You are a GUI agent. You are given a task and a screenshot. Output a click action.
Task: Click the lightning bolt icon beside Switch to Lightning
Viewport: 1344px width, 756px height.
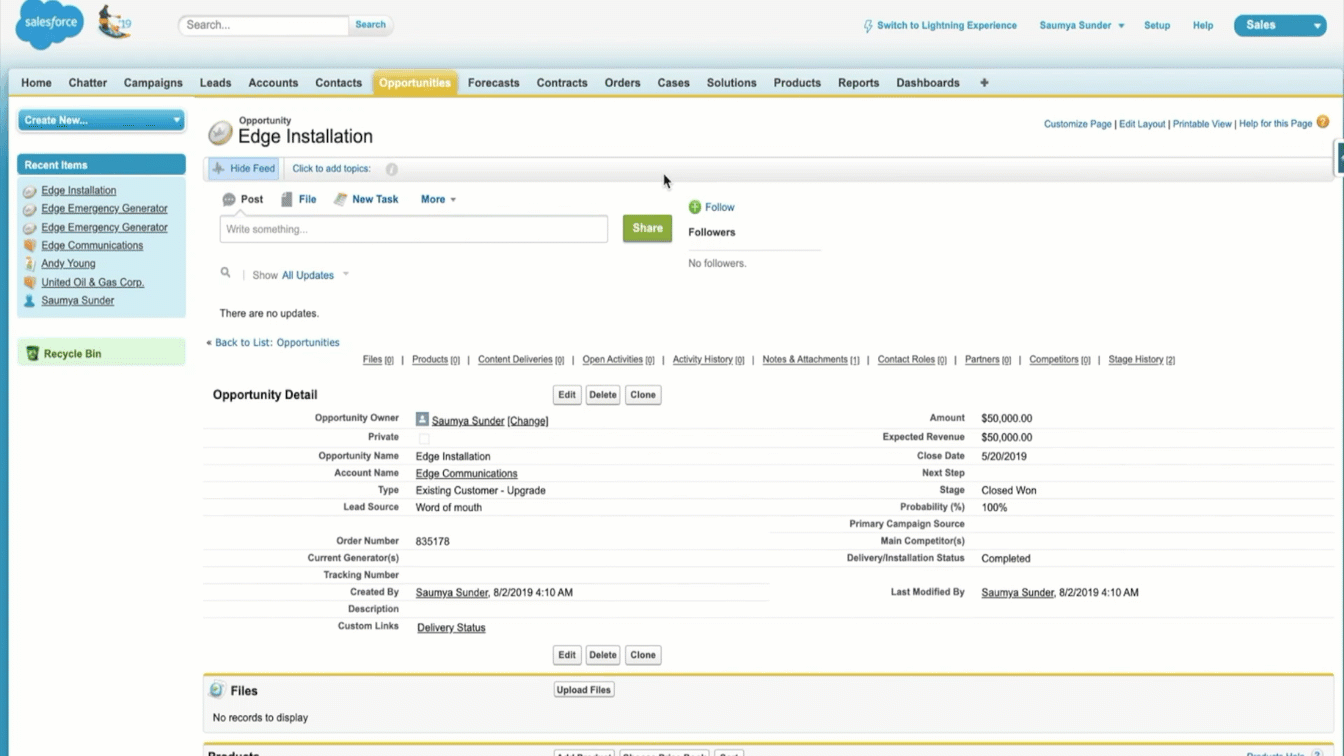point(867,26)
